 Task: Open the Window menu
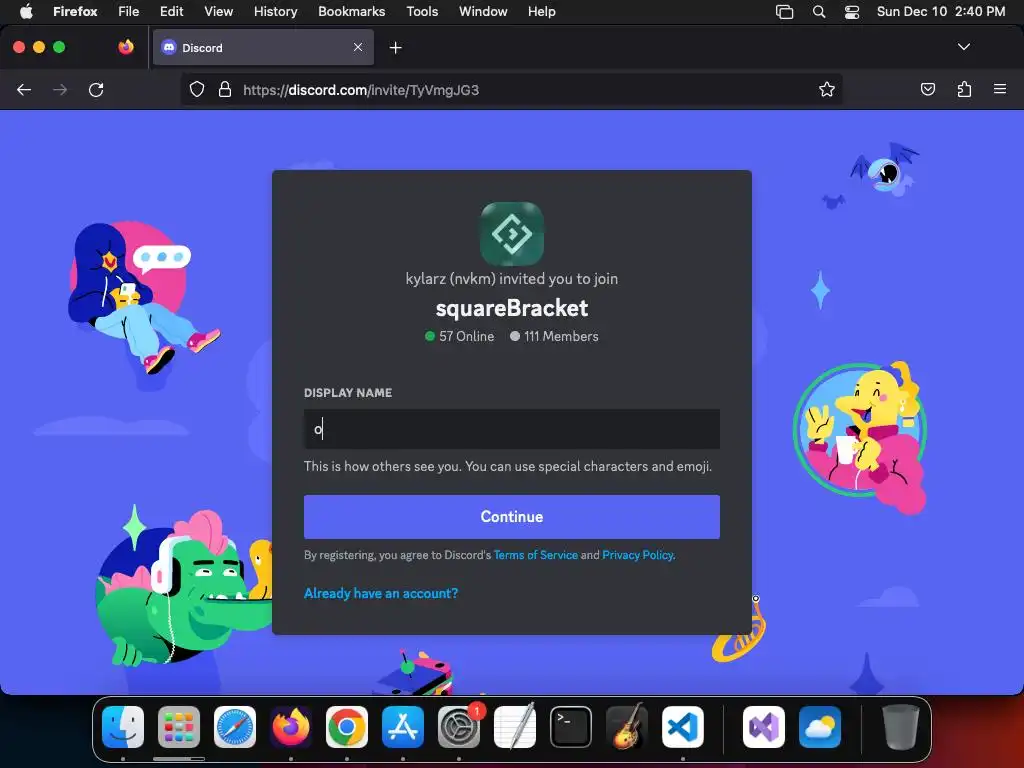click(483, 11)
